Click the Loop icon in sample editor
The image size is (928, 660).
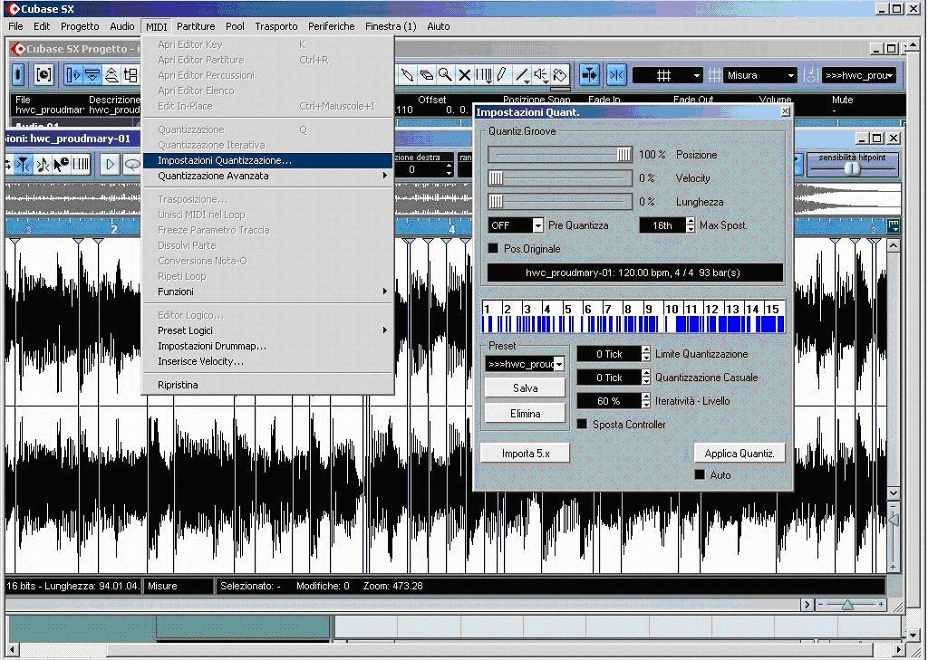pyautogui.click(x=132, y=164)
